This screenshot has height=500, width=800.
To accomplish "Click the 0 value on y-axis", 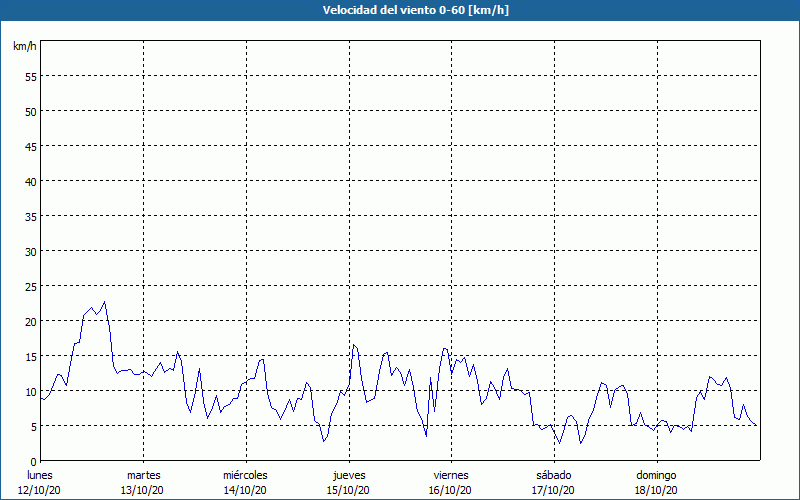I will tap(34, 462).
